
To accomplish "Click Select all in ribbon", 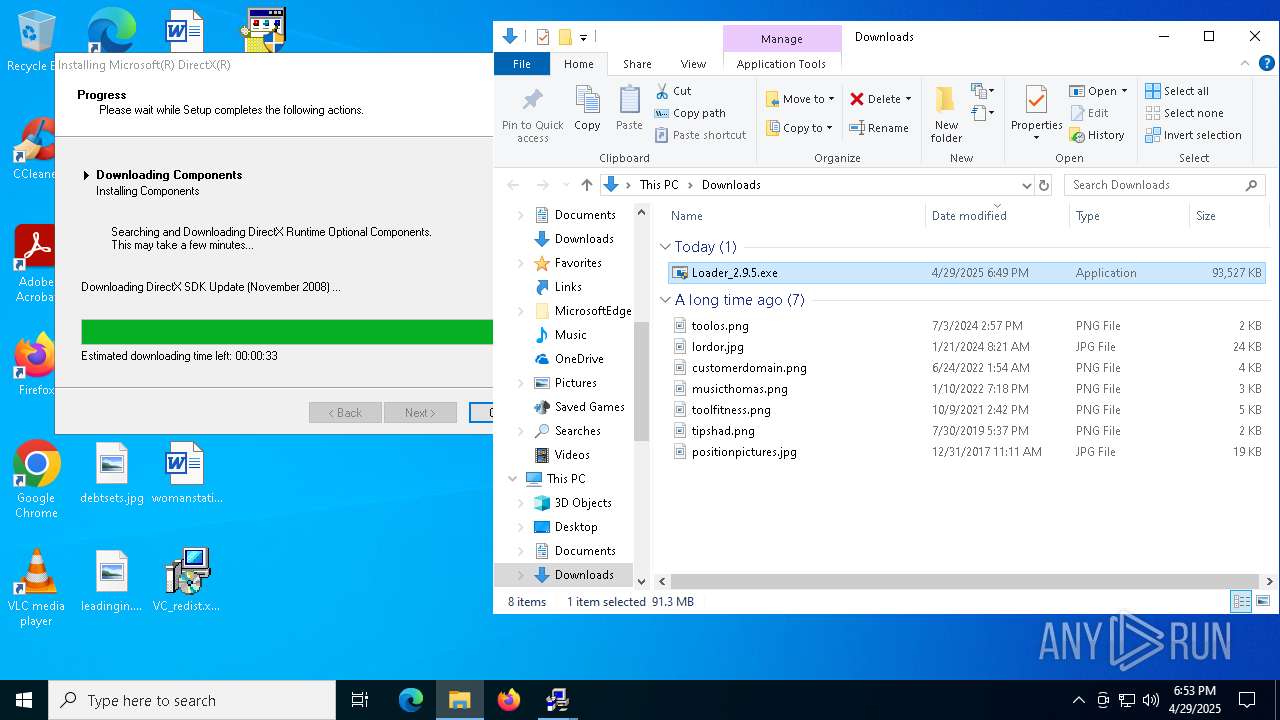I will pyautogui.click(x=1177, y=91).
